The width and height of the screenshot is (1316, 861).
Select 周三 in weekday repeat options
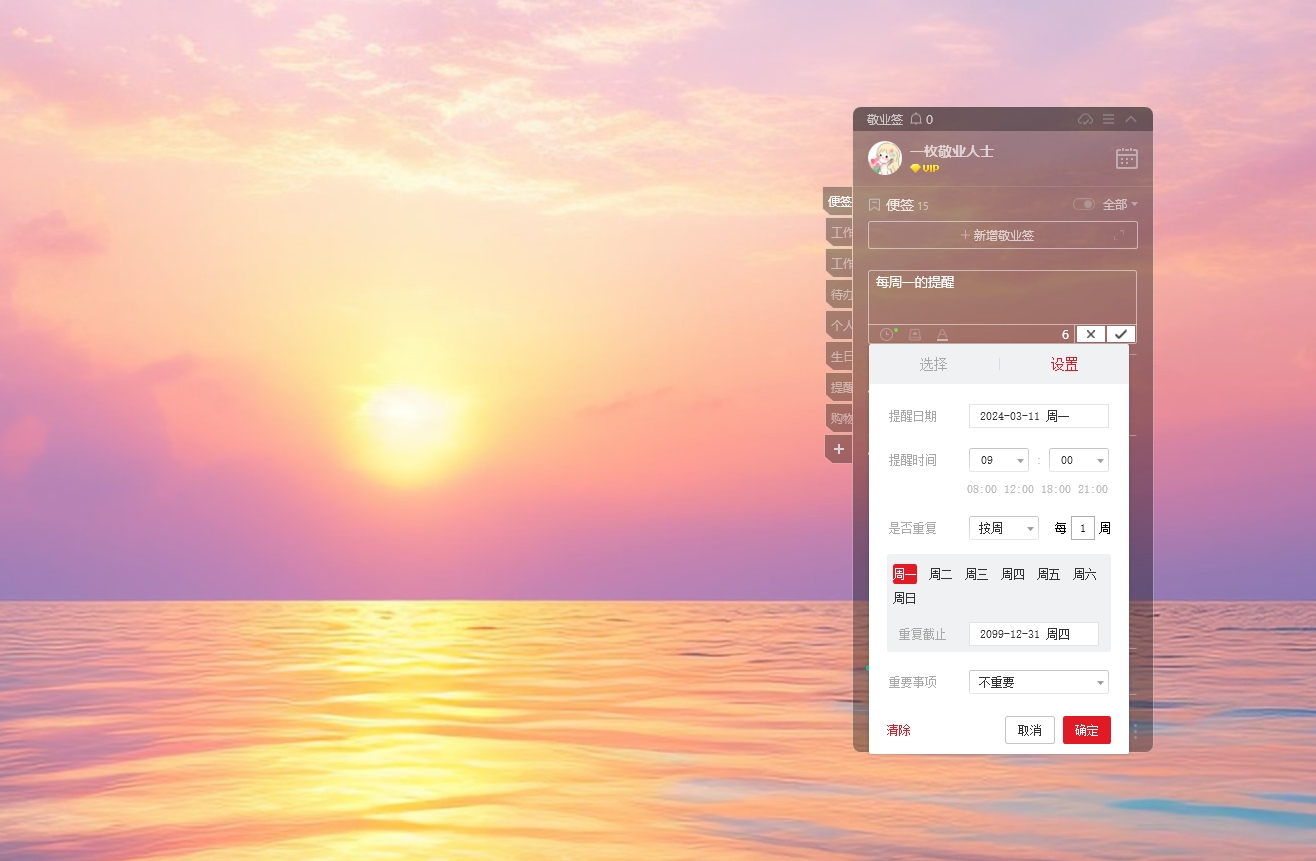point(976,574)
